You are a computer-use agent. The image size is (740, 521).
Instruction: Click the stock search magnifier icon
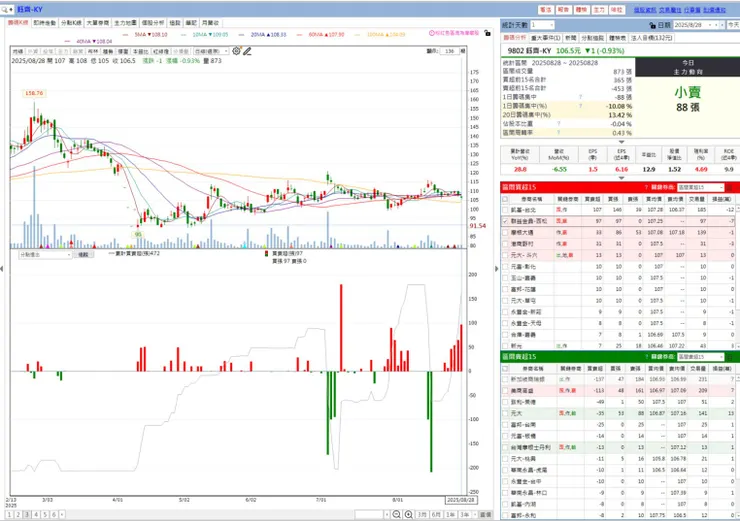(x=5, y=9)
